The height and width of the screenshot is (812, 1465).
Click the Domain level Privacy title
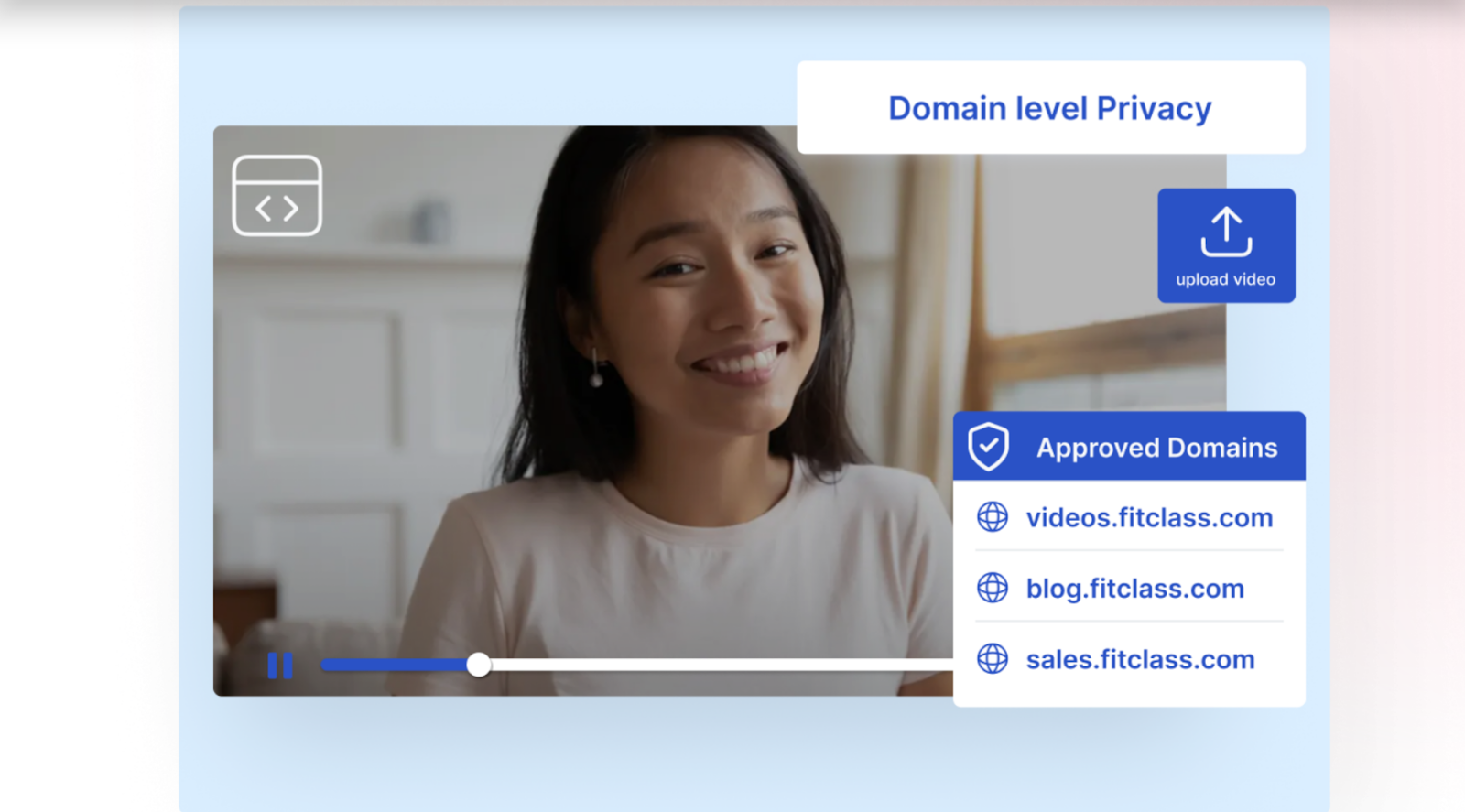click(1050, 108)
